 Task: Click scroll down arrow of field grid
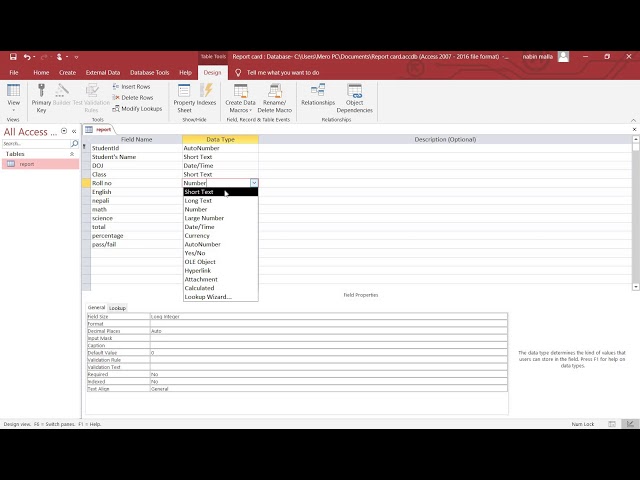tap(636, 287)
